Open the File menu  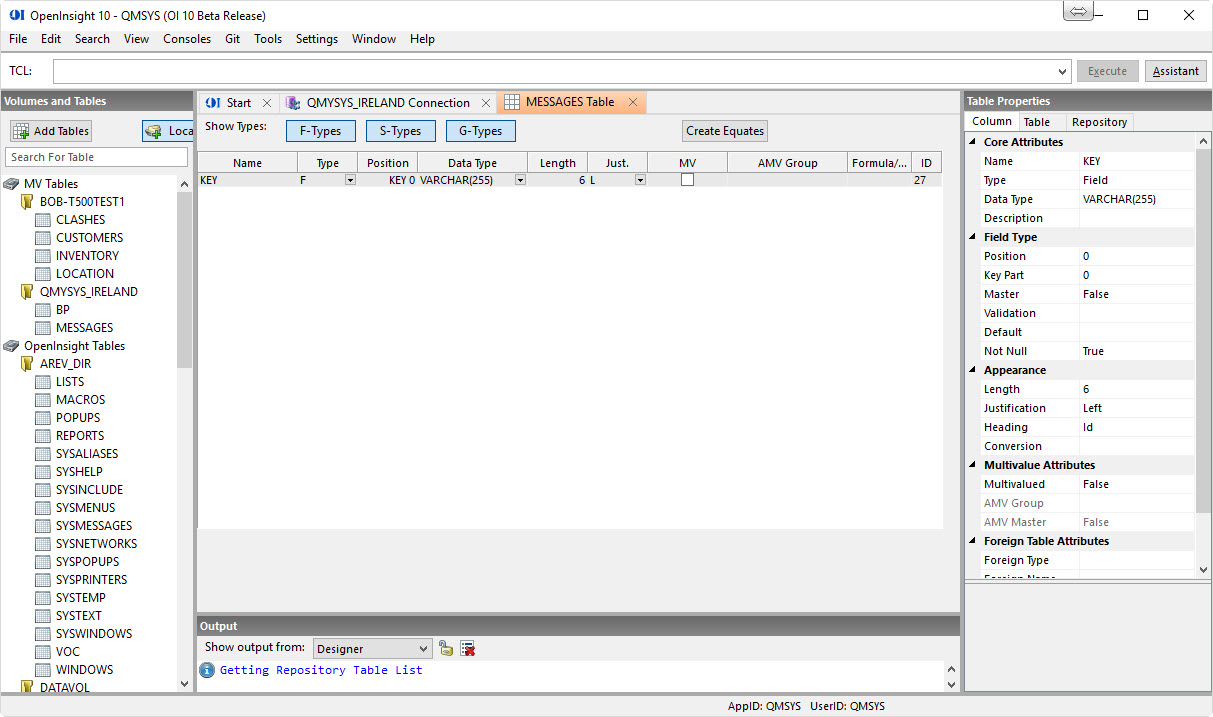(x=18, y=39)
